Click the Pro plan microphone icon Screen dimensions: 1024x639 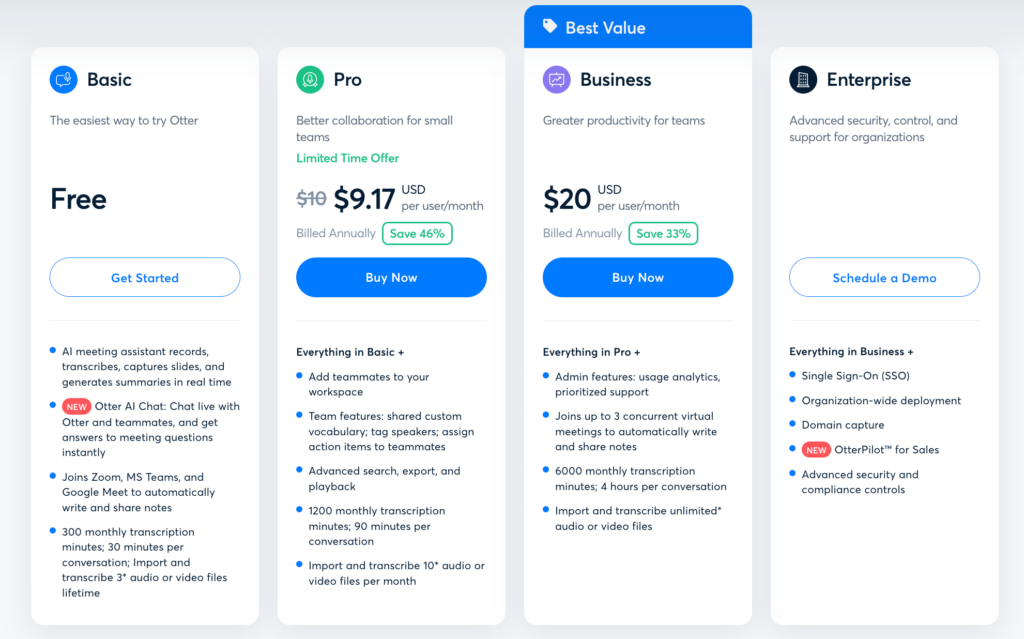(310, 80)
